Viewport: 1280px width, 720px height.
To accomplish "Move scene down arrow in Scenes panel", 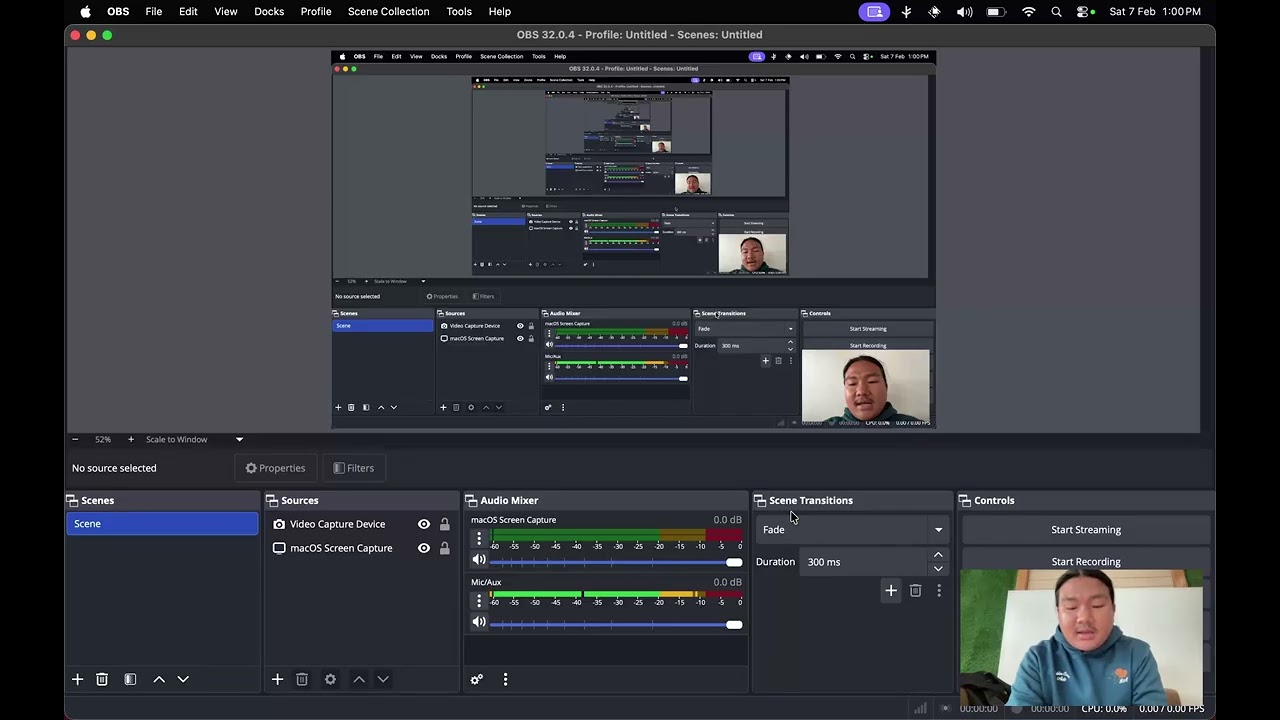I will point(183,679).
